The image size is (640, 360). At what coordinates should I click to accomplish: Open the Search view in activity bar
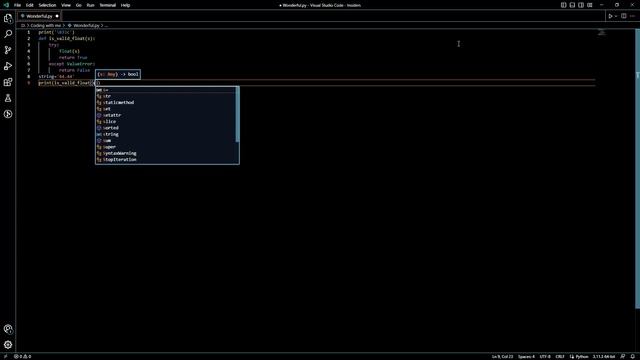tap(8, 34)
